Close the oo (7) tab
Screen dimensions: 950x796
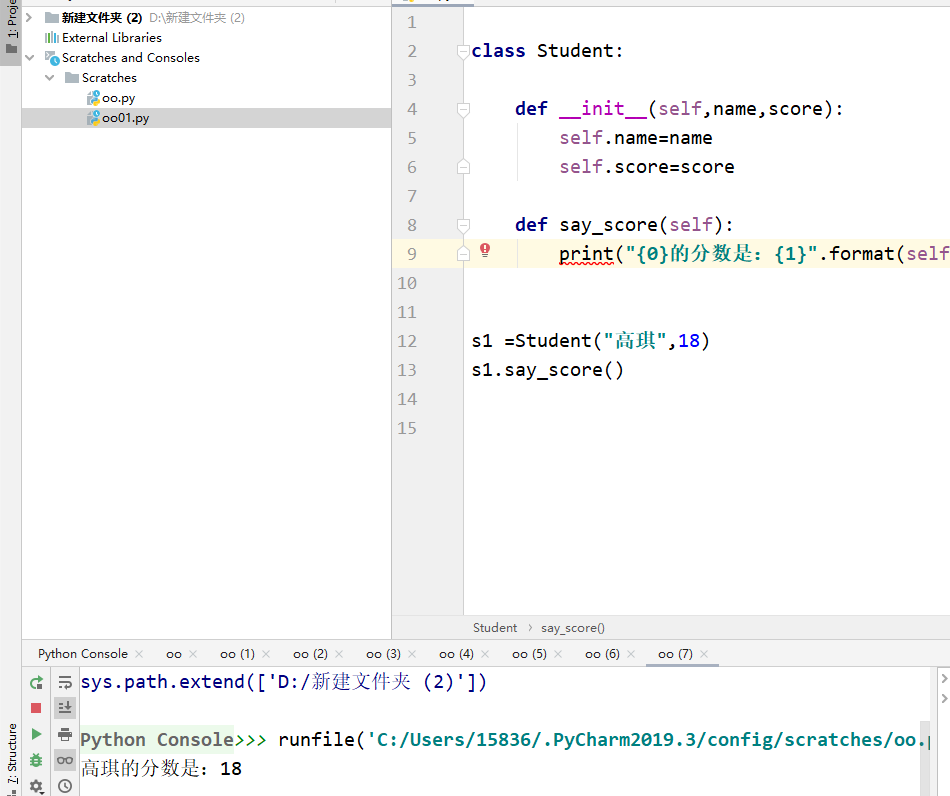(704, 654)
